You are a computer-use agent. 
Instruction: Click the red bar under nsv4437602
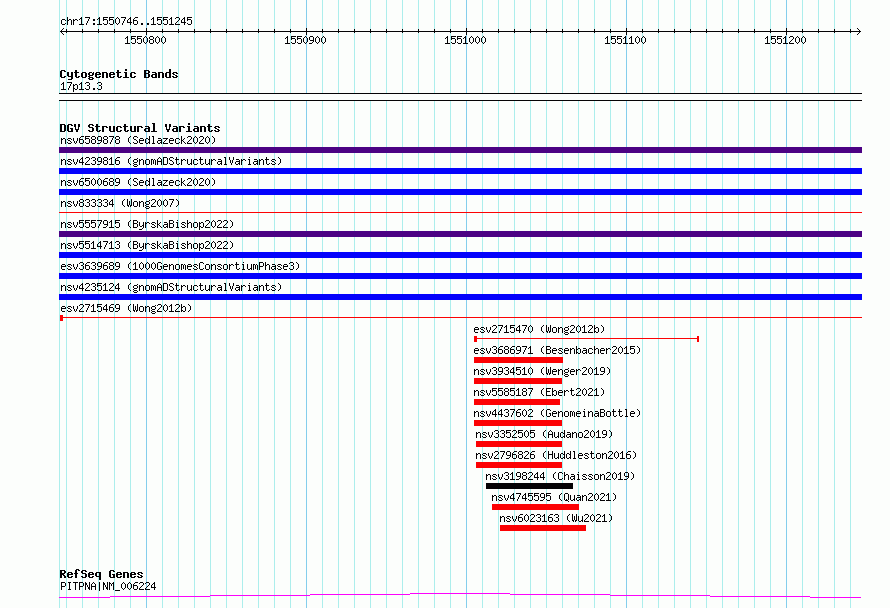coord(518,423)
